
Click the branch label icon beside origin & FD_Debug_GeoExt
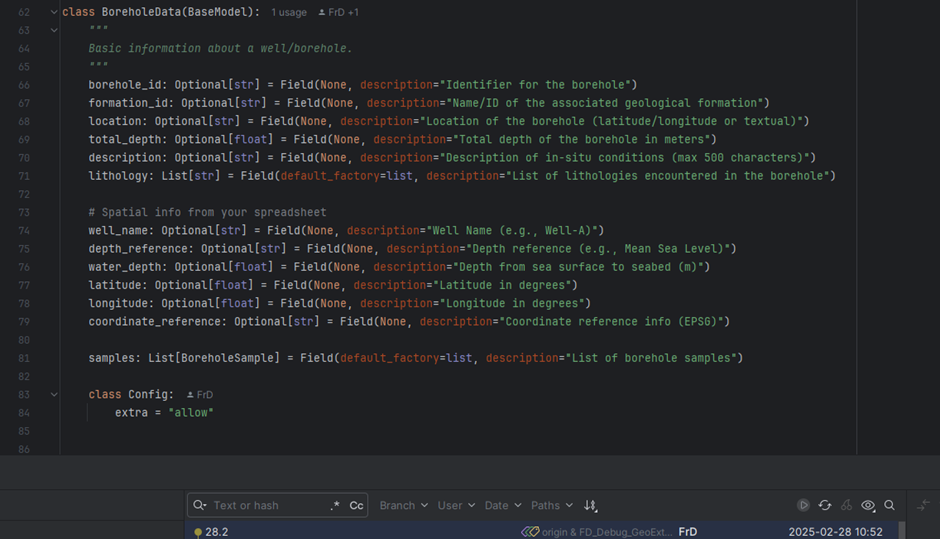click(530, 532)
